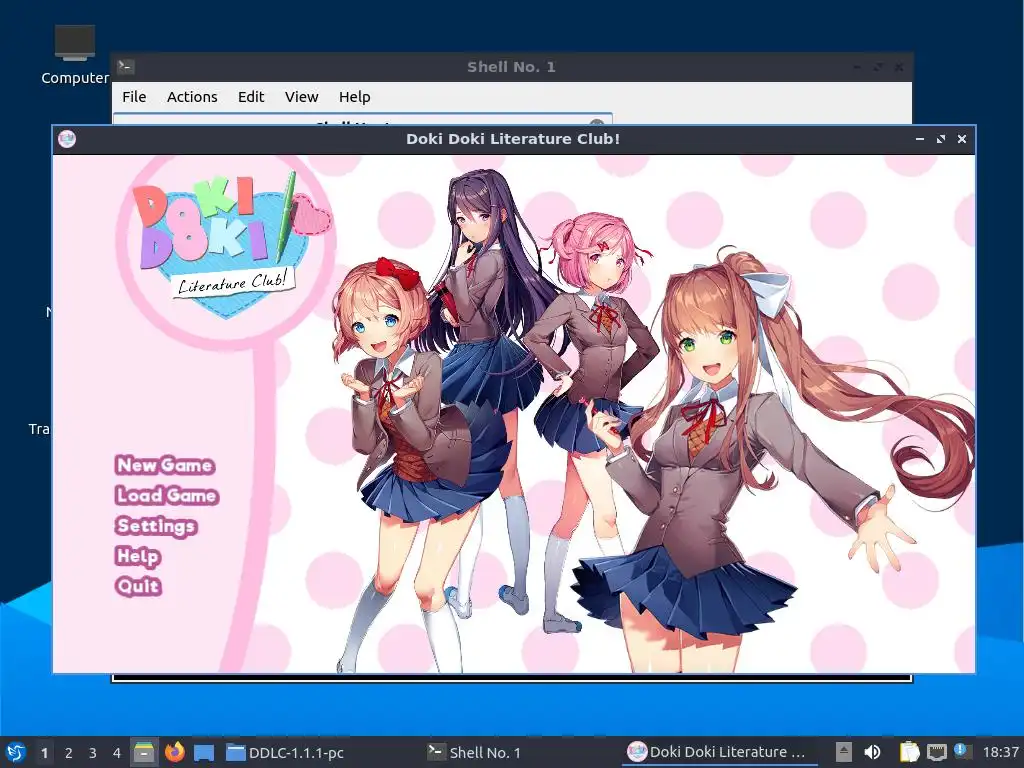Open File menu in Shell No. 1
The height and width of the screenshot is (768, 1024).
click(x=134, y=97)
